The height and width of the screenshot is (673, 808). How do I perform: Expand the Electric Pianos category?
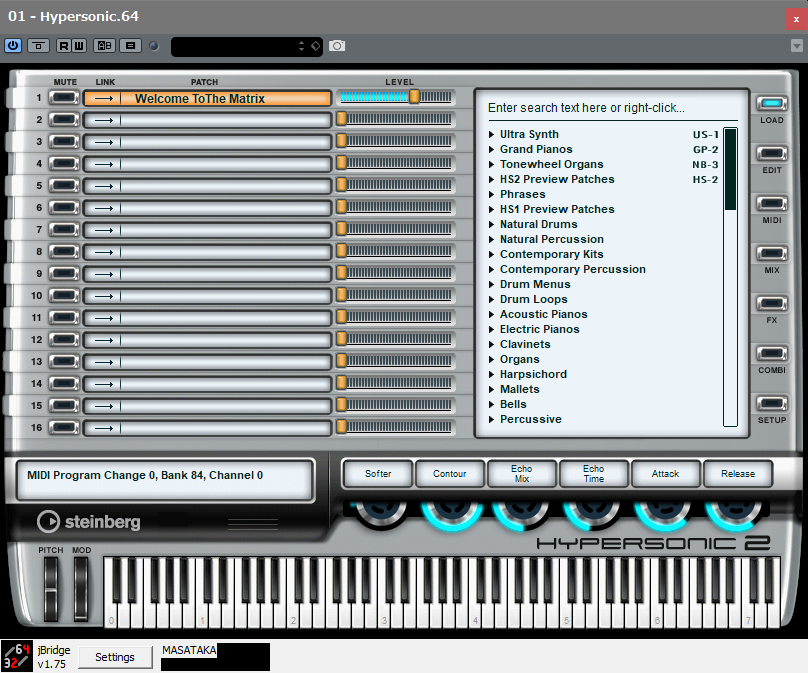[492, 329]
